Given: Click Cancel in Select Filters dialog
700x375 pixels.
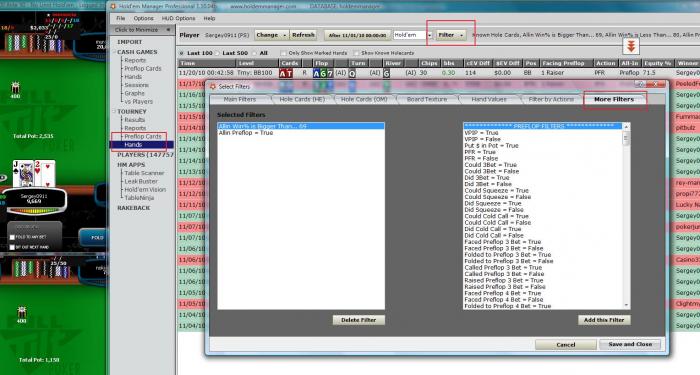Looking at the screenshot, I should 566,345.
